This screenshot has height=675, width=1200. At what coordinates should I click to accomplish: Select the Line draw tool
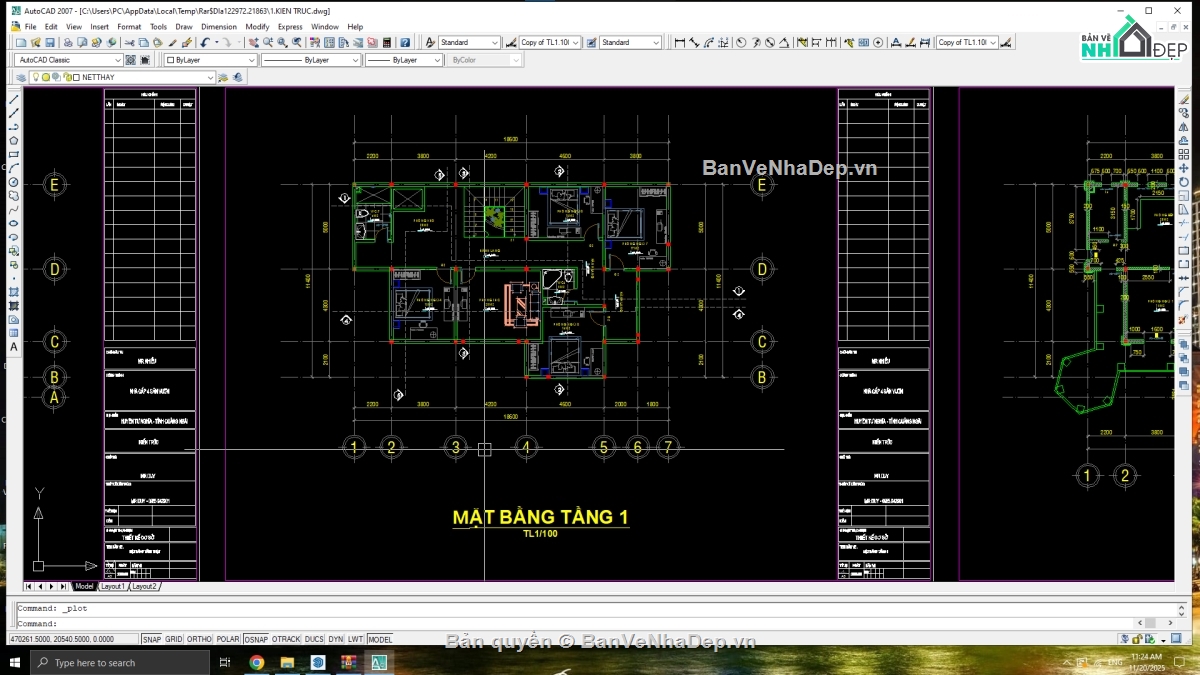coord(14,101)
